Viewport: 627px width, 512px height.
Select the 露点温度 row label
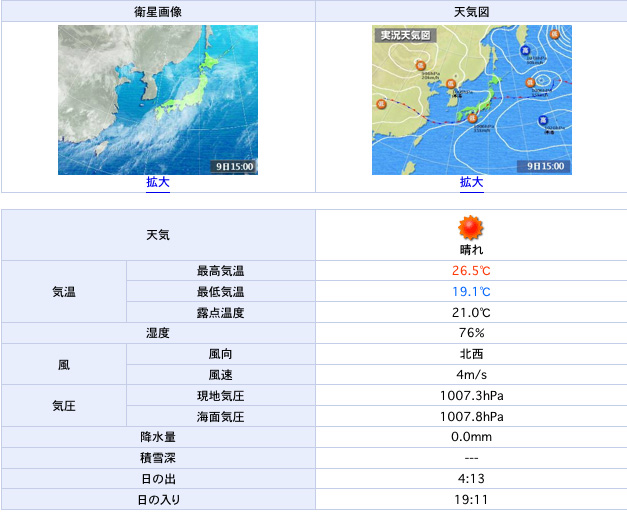tap(220, 313)
